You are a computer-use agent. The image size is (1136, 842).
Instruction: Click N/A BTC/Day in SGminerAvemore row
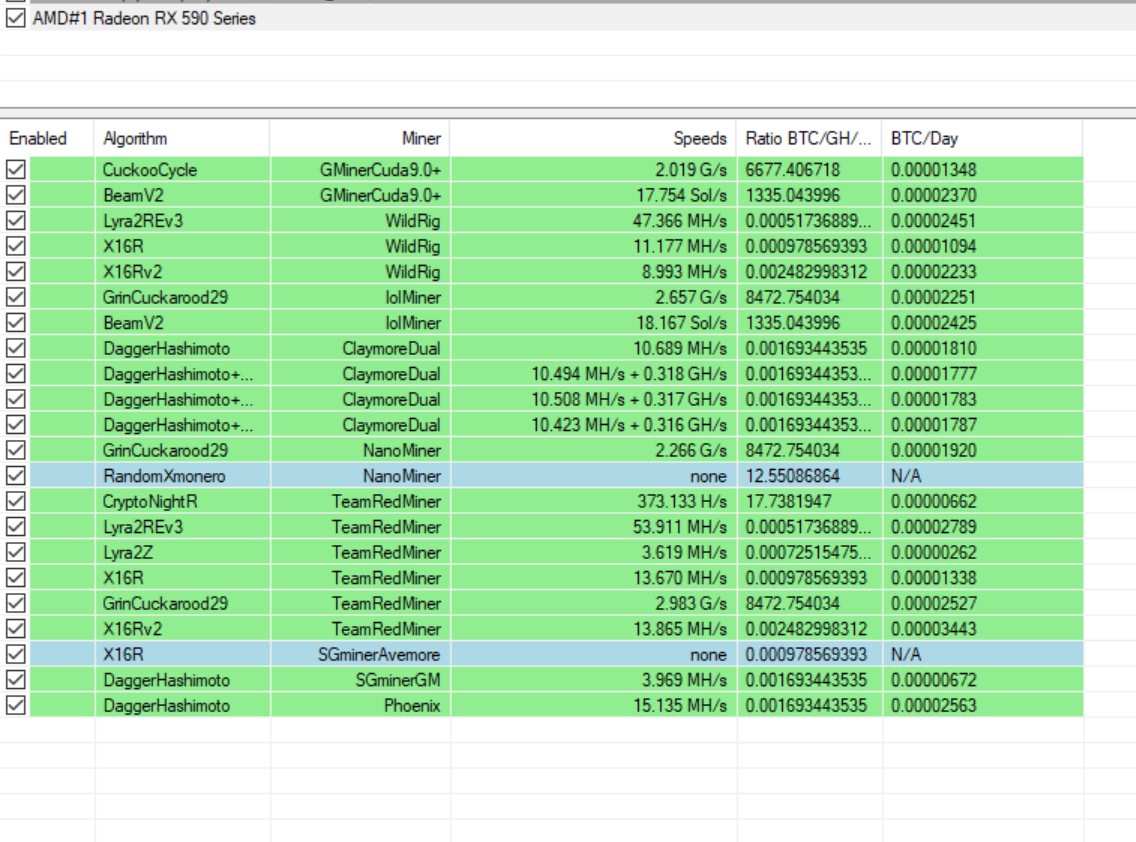click(906, 654)
